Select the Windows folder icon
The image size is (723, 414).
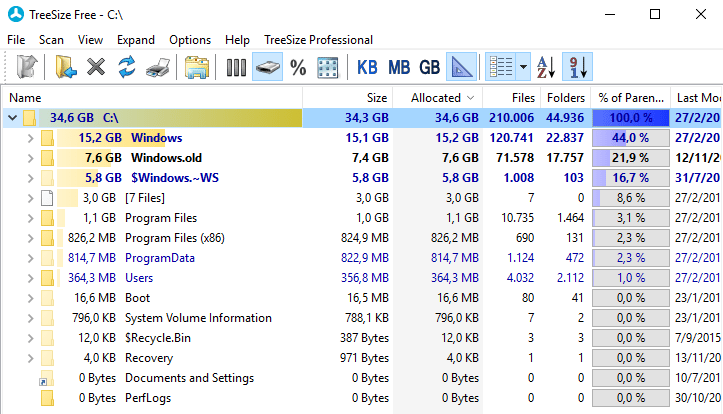click(47, 138)
